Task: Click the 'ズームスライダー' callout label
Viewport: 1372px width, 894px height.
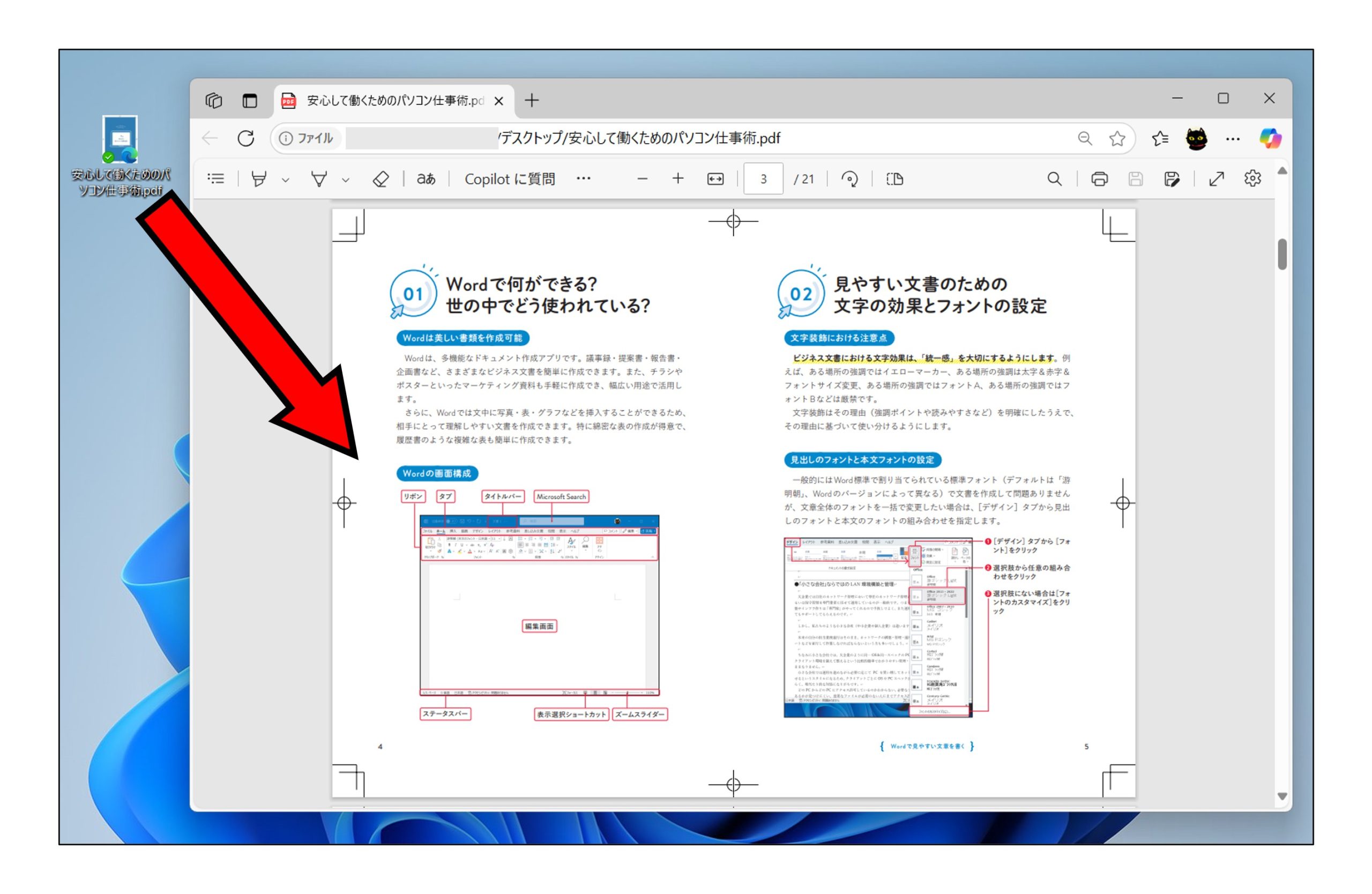Action: tap(640, 714)
